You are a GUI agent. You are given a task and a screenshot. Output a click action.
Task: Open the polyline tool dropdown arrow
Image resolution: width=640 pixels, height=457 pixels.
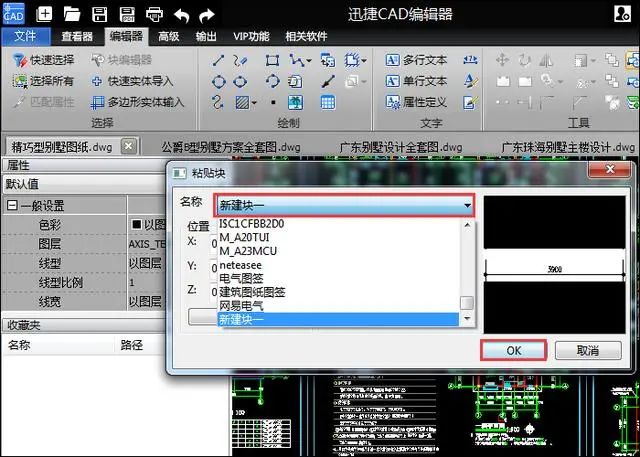pyautogui.click(x=309, y=61)
